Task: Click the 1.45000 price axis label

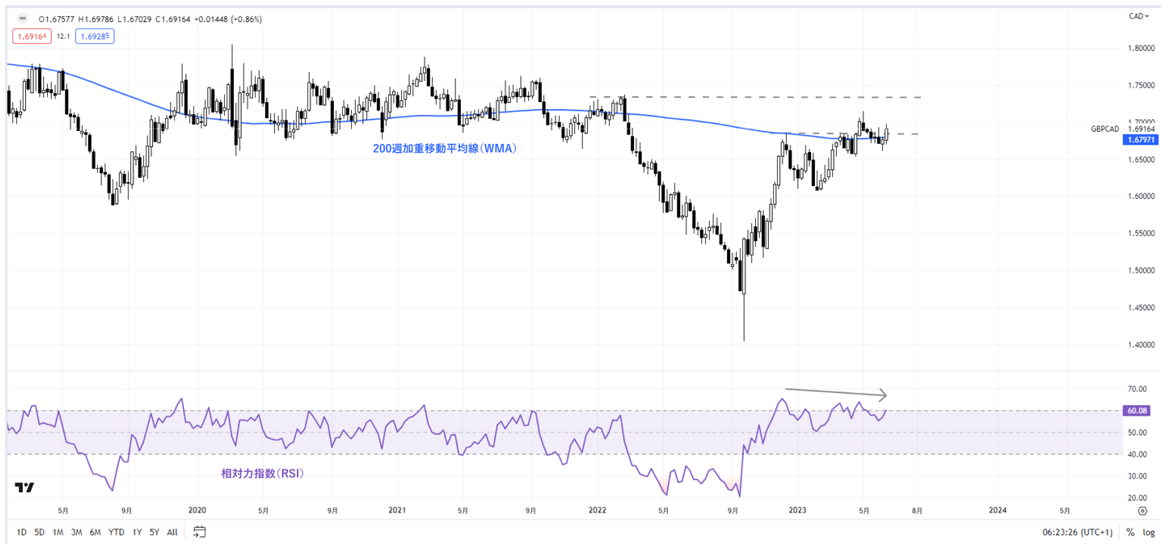Action: click(x=1140, y=308)
